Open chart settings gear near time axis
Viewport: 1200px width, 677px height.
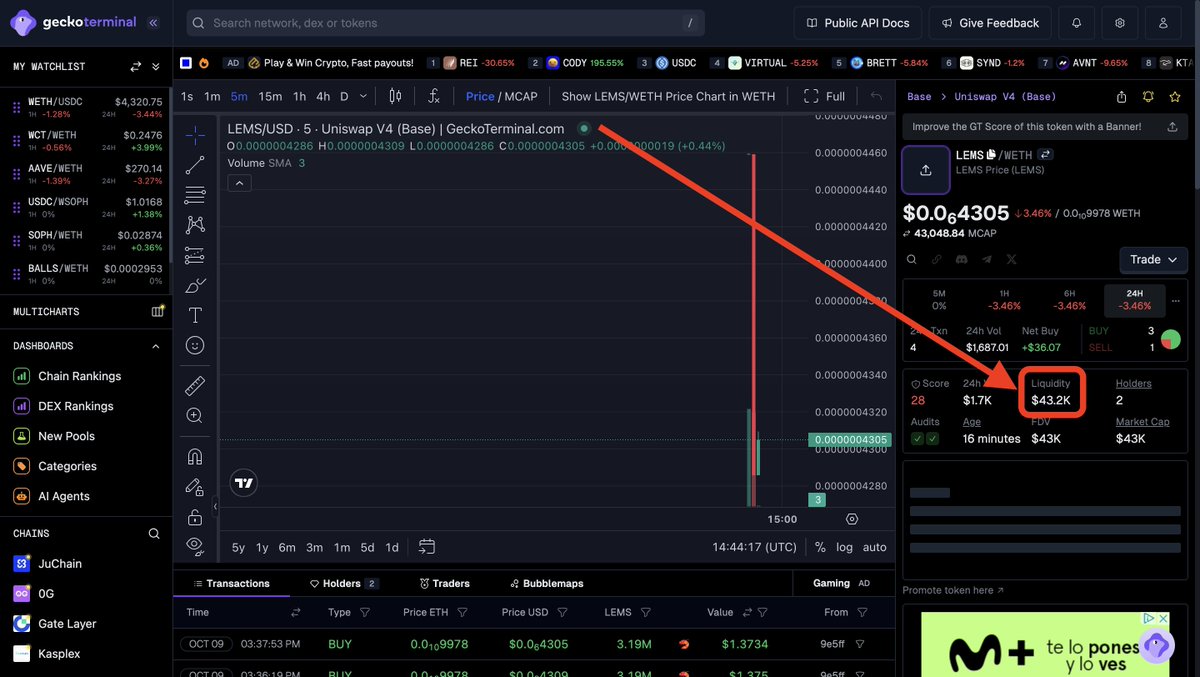click(x=852, y=519)
